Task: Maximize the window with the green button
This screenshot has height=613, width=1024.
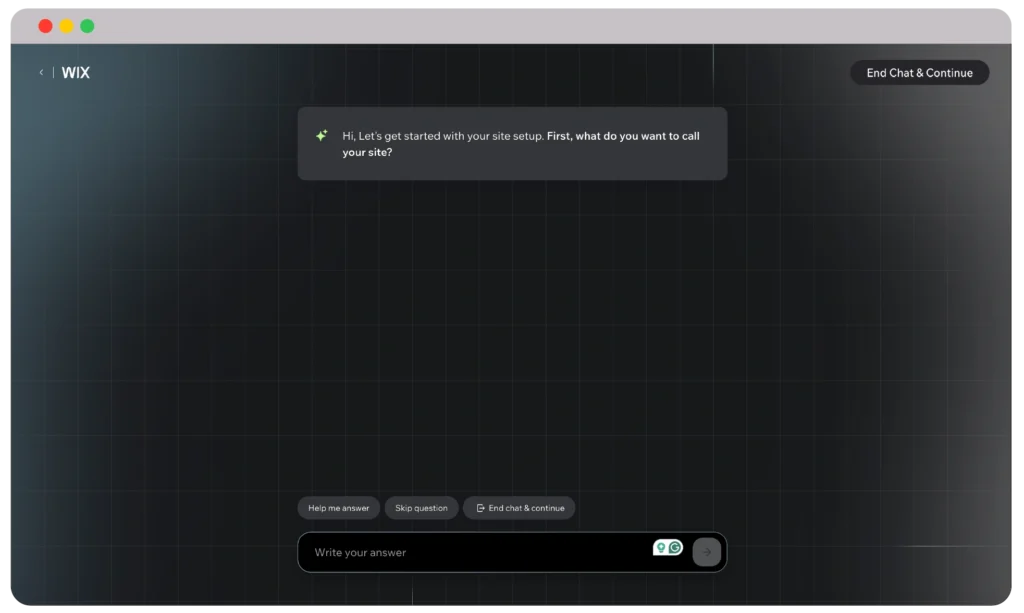Action: pos(87,26)
